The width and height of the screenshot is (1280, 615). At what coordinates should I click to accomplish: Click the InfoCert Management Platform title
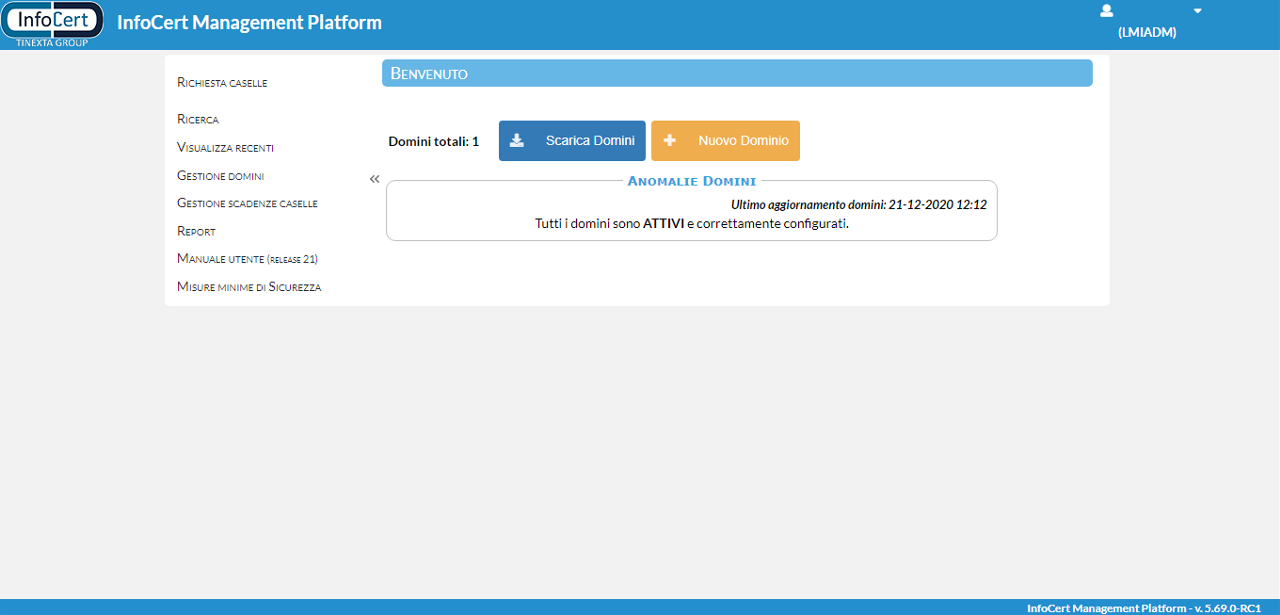coord(249,22)
